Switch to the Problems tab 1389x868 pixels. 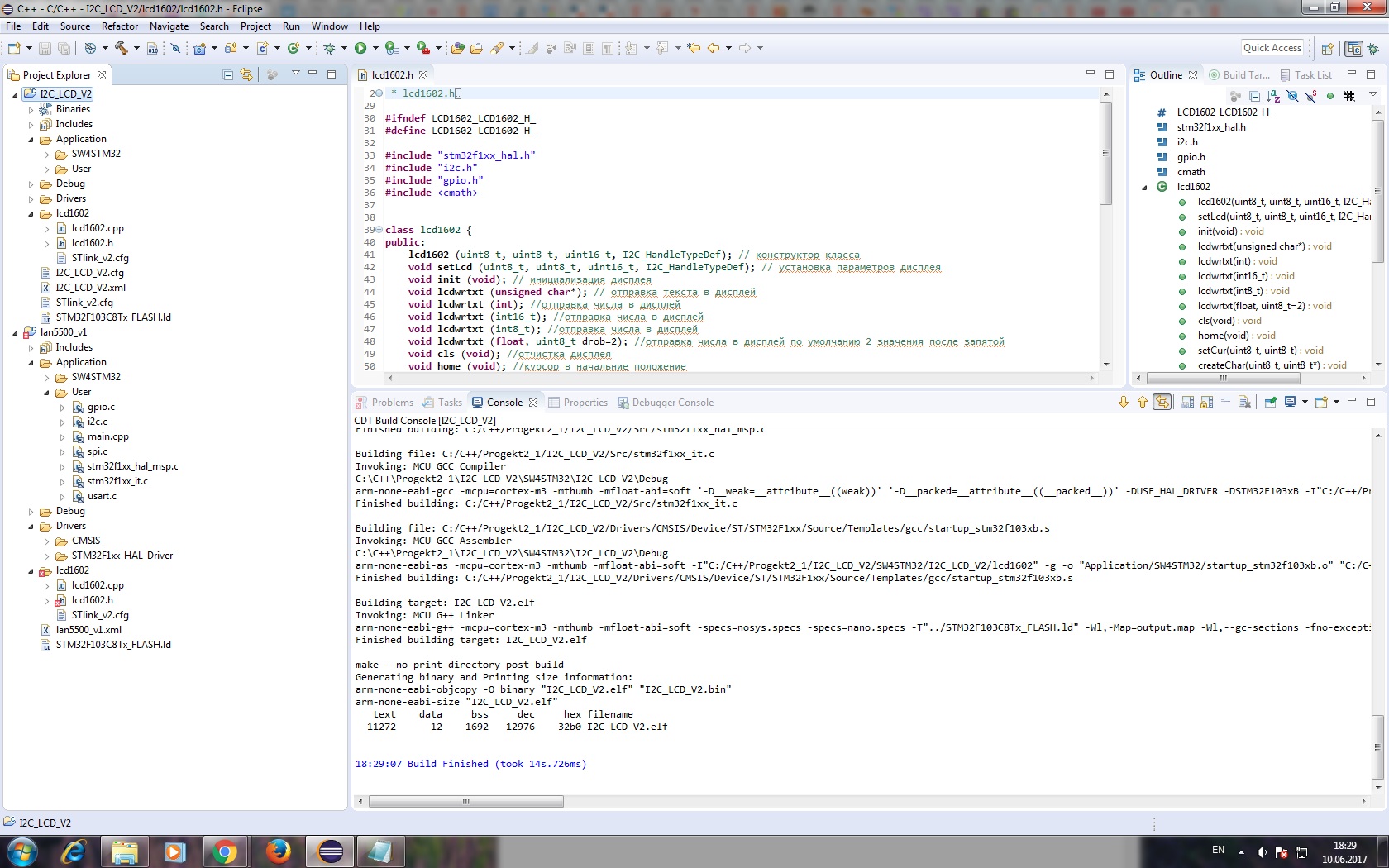tap(392, 403)
